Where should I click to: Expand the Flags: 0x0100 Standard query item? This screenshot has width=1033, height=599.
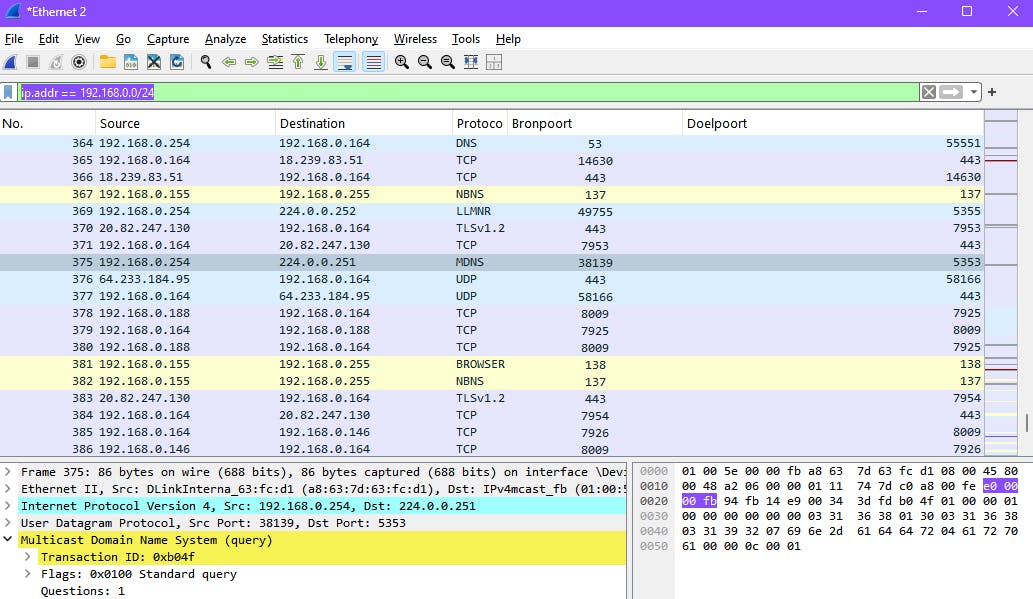tap(28, 574)
